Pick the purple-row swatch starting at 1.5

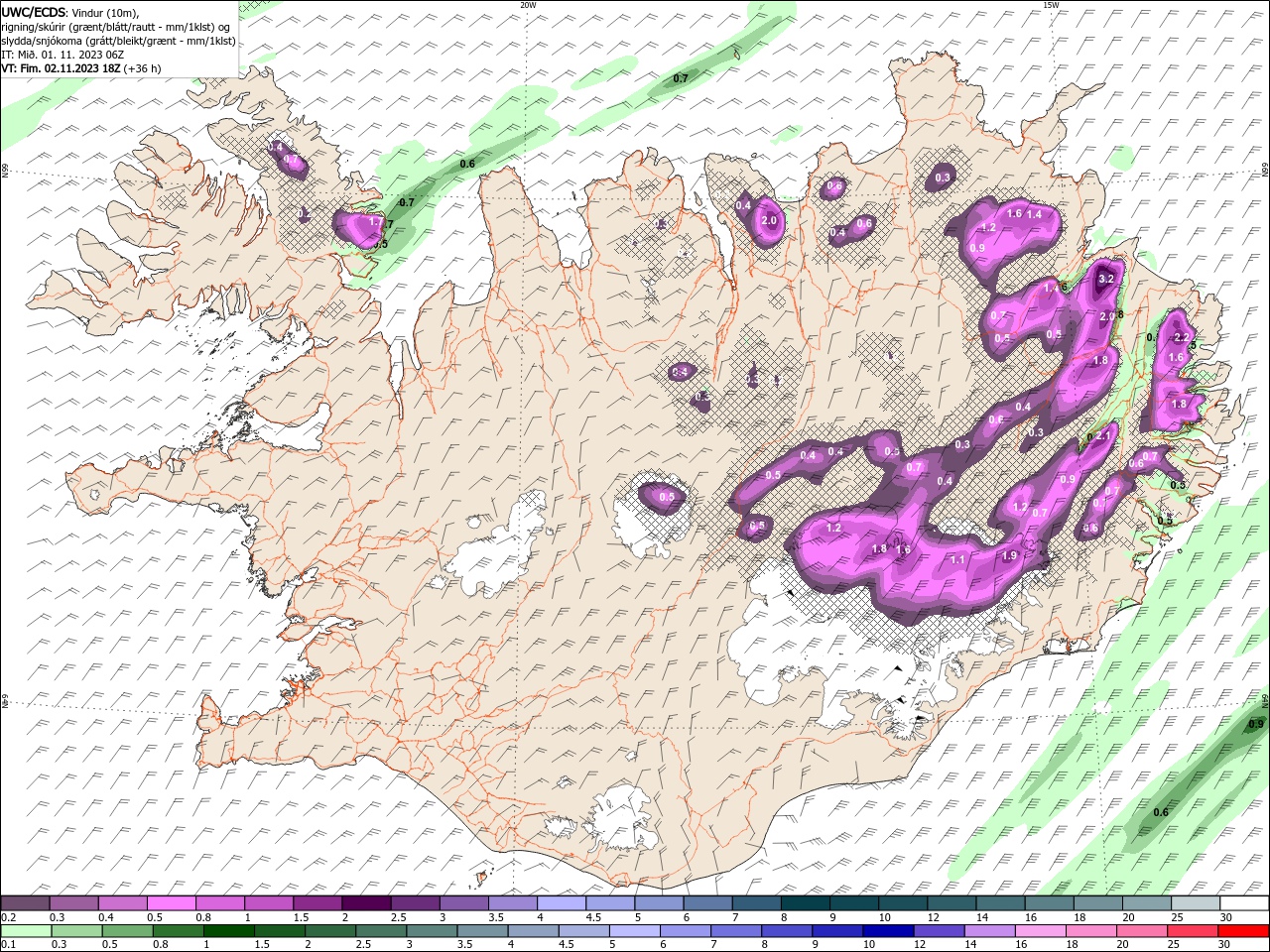click(317, 903)
